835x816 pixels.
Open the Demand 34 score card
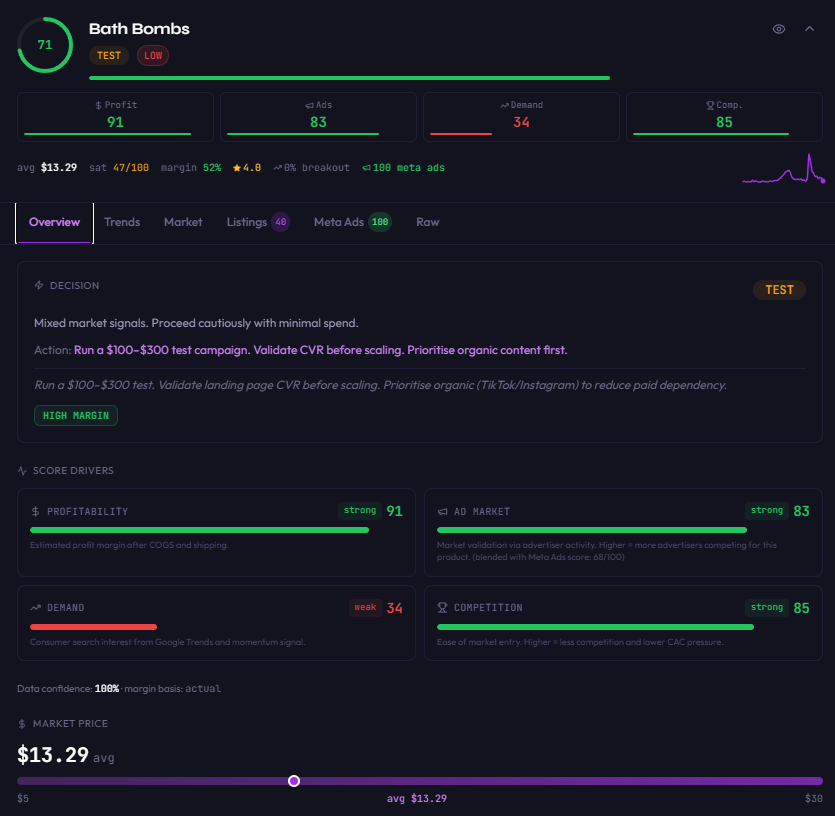[x=521, y=117]
